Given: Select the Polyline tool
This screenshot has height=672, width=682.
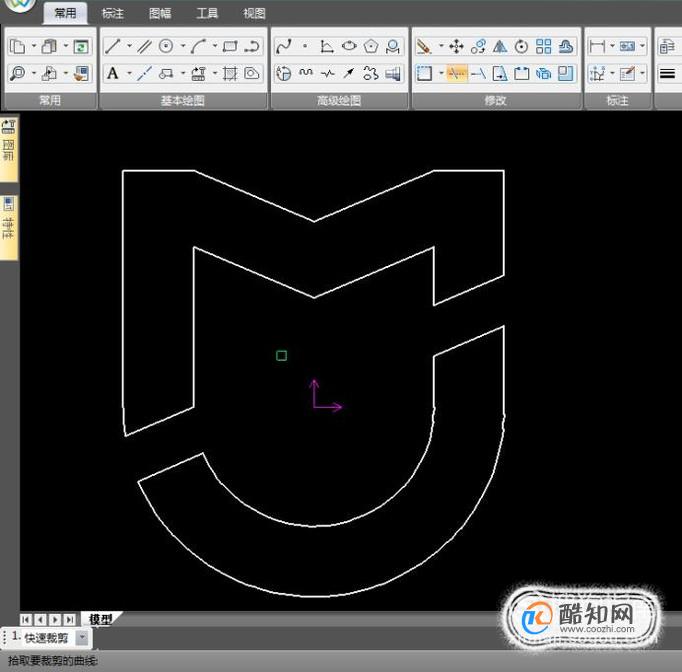Looking at the screenshot, I should pyautogui.click(x=252, y=46).
